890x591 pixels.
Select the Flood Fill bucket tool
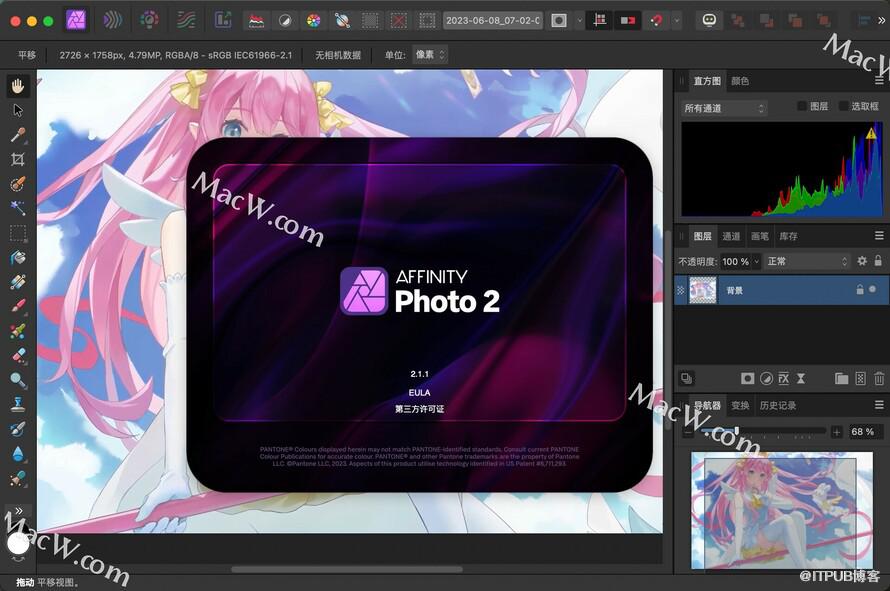pos(18,257)
